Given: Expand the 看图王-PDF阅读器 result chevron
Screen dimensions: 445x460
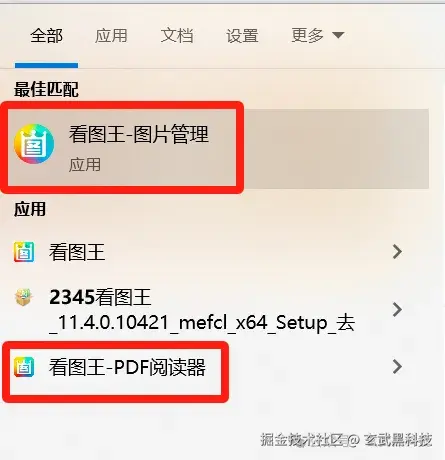Looking at the screenshot, I should click(x=397, y=367).
